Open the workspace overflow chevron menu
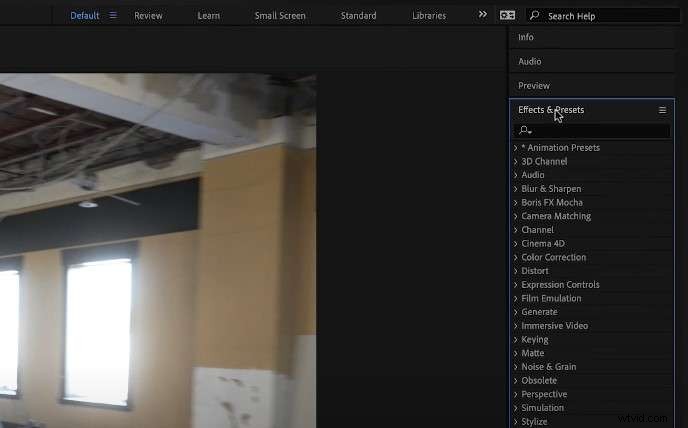Viewport: 688px width, 428px height. point(483,15)
